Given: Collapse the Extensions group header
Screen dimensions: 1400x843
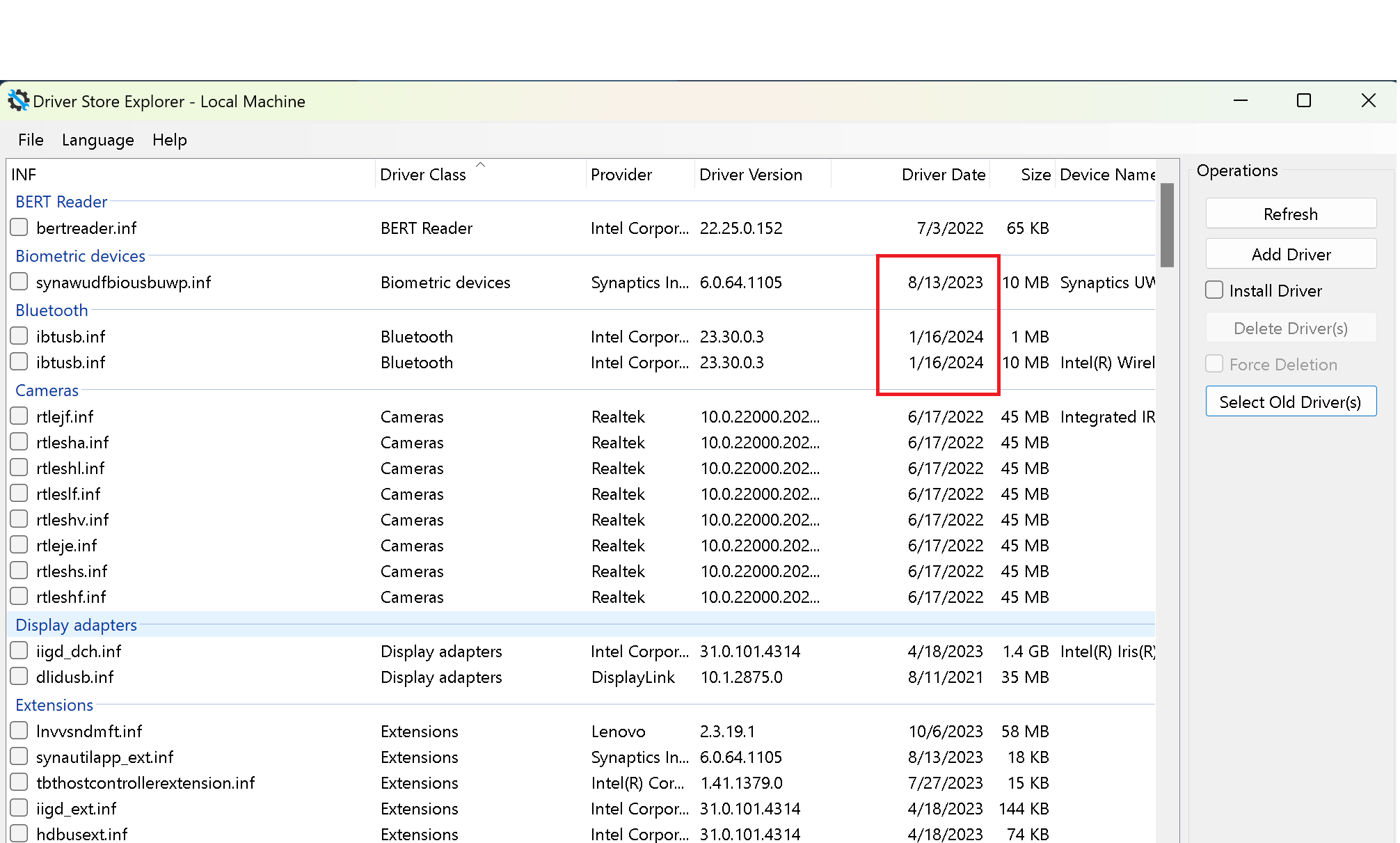Looking at the screenshot, I should [54, 705].
